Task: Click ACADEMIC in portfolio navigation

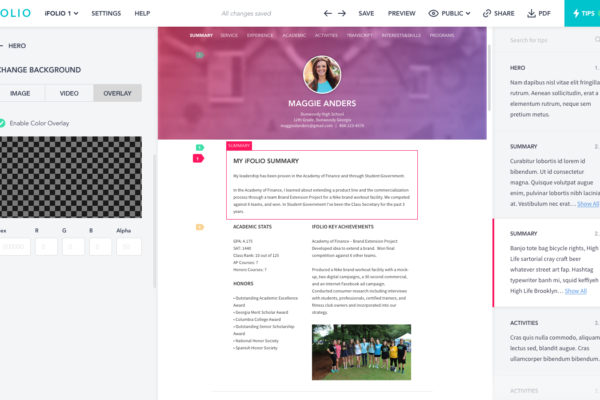Action: 294,35
